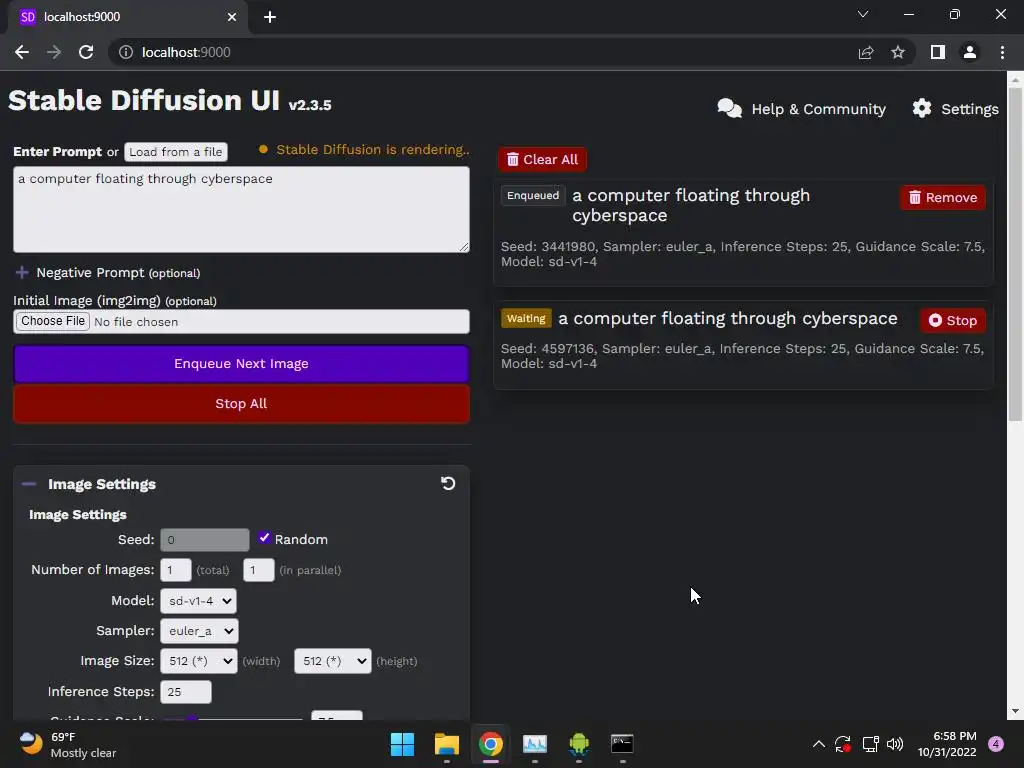
Task: Click the browser back arrow
Action: pyautogui.click(x=22, y=52)
